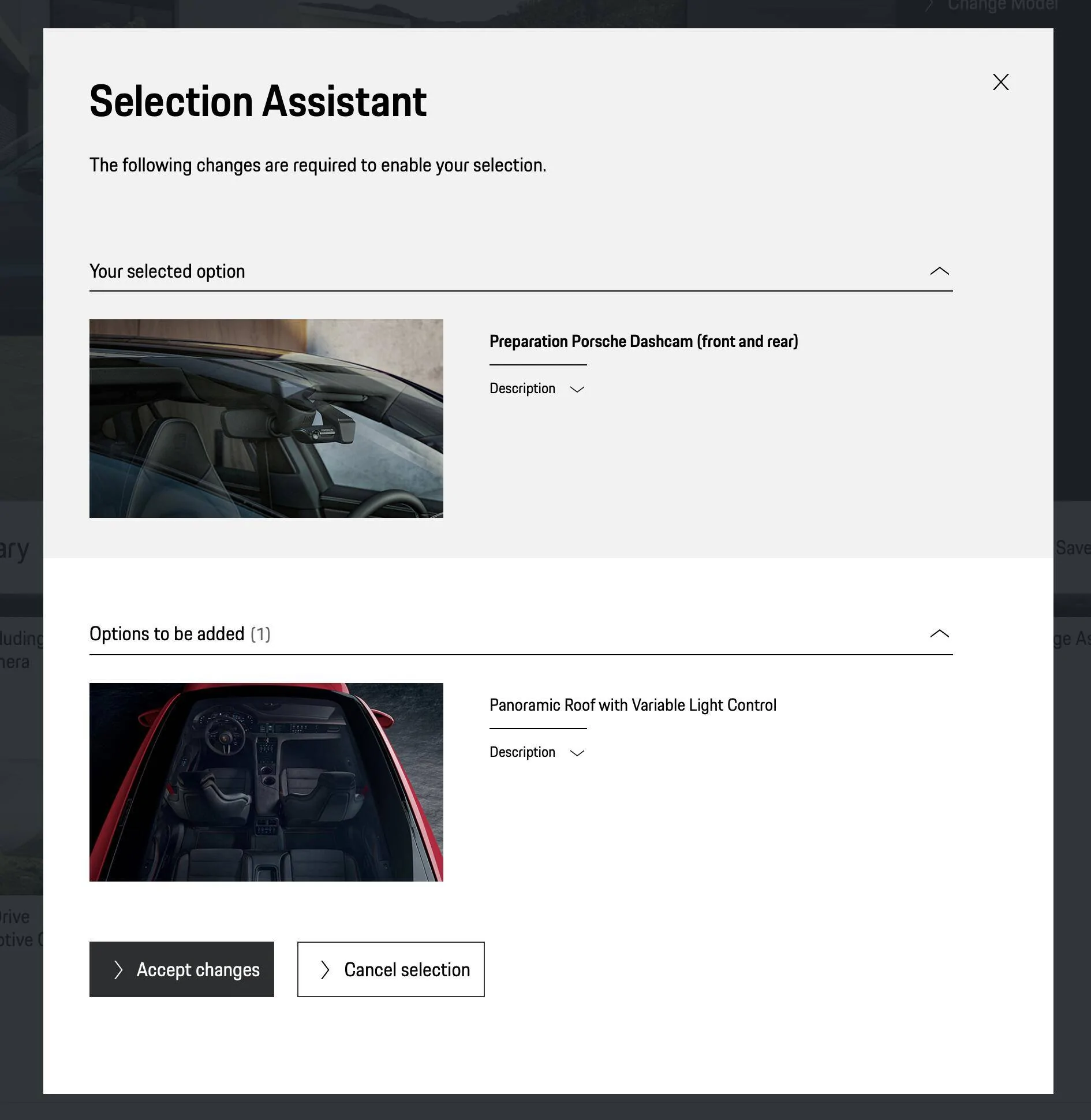Screen dimensions: 1091x1120
Task: Expand Description under Panoramic Roof option
Action: pyautogui.click(x=537, y=752)
